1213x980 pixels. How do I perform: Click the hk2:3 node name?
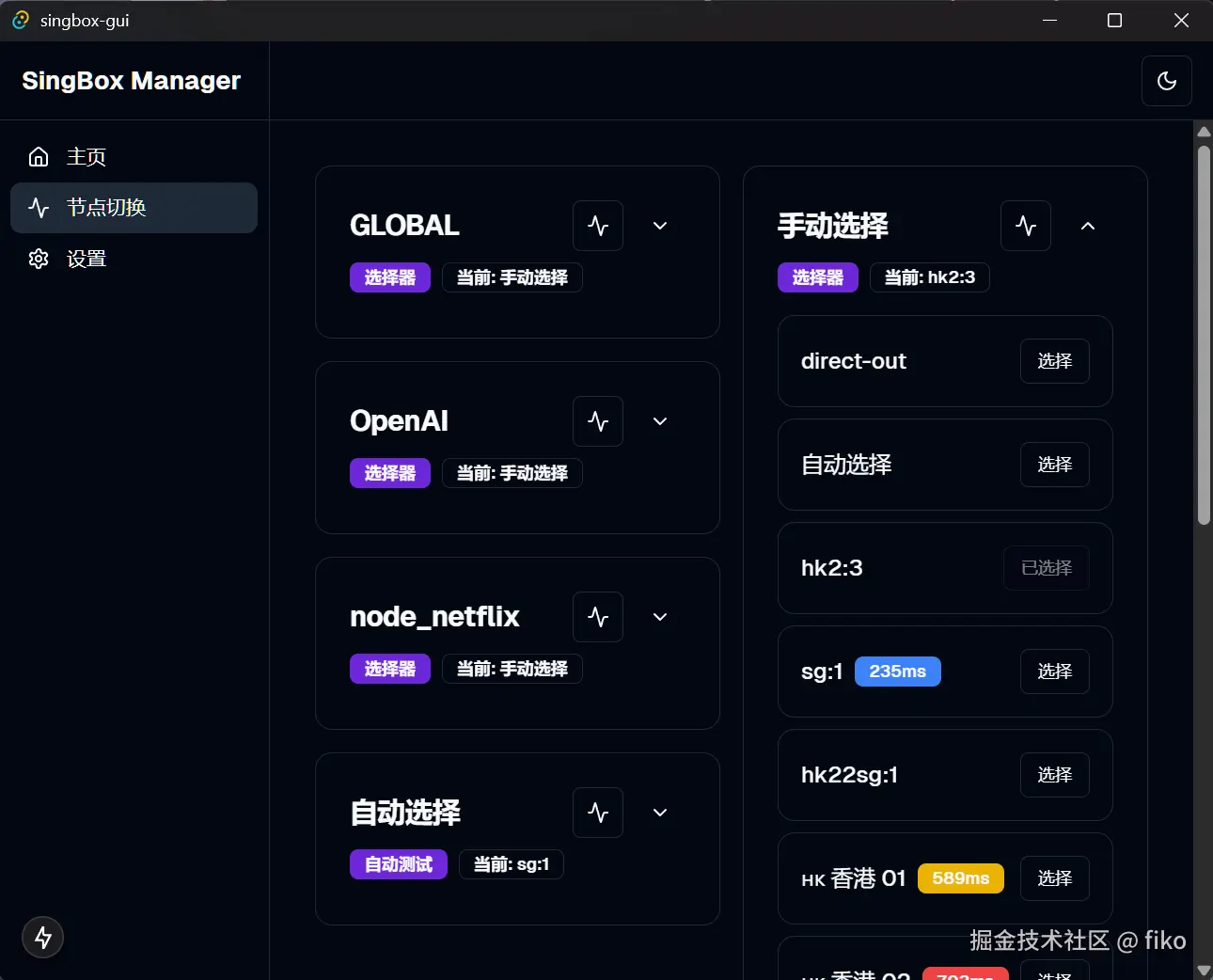pyautogui.click(x=832, y=568)
